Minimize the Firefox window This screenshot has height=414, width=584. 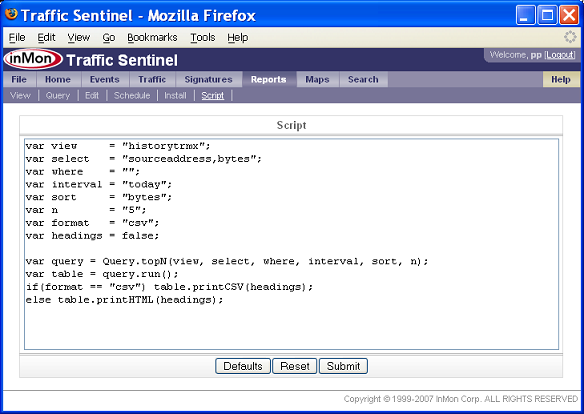click(x=526, y=15)
